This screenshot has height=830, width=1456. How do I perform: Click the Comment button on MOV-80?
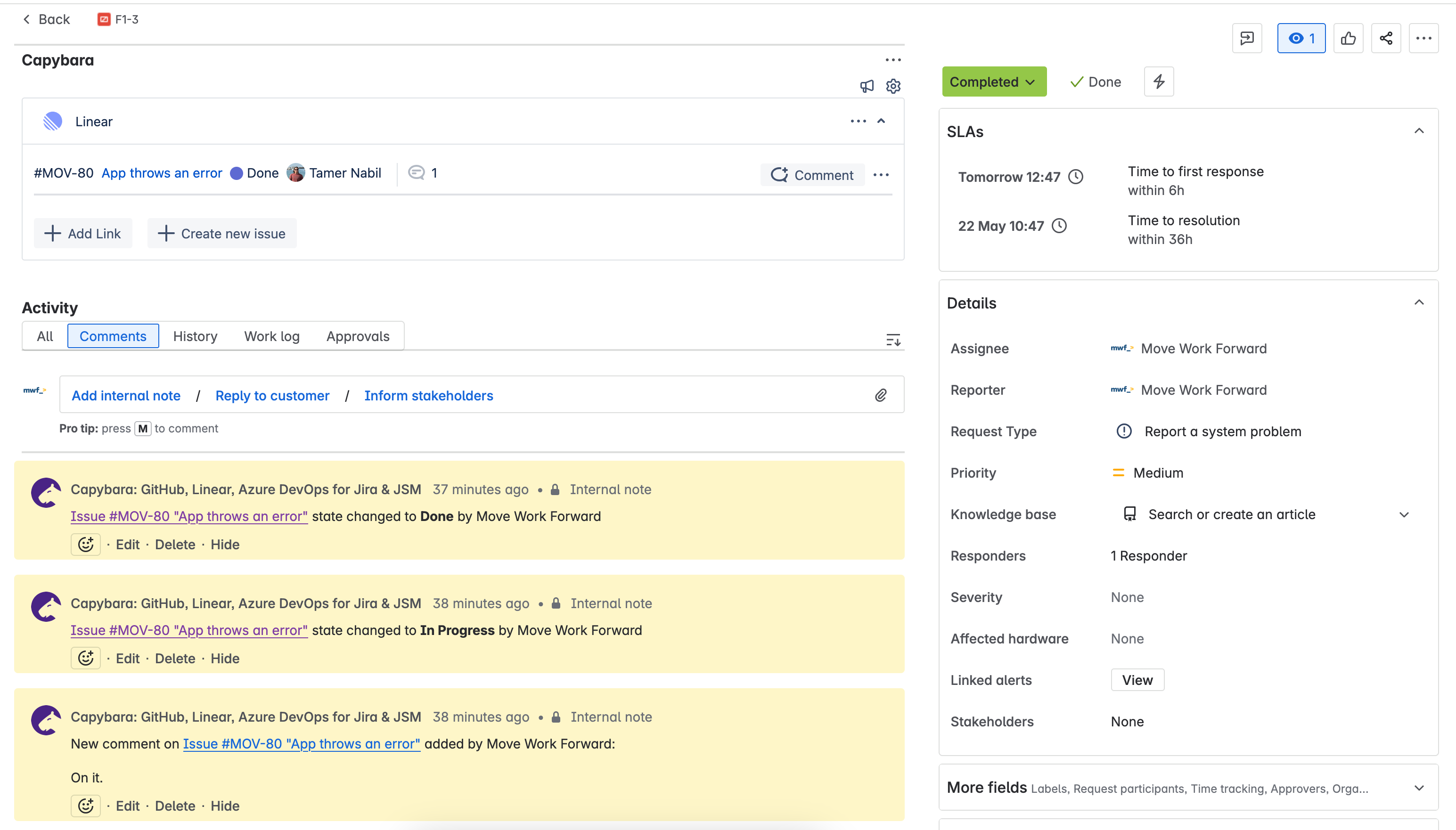(812, 175)
